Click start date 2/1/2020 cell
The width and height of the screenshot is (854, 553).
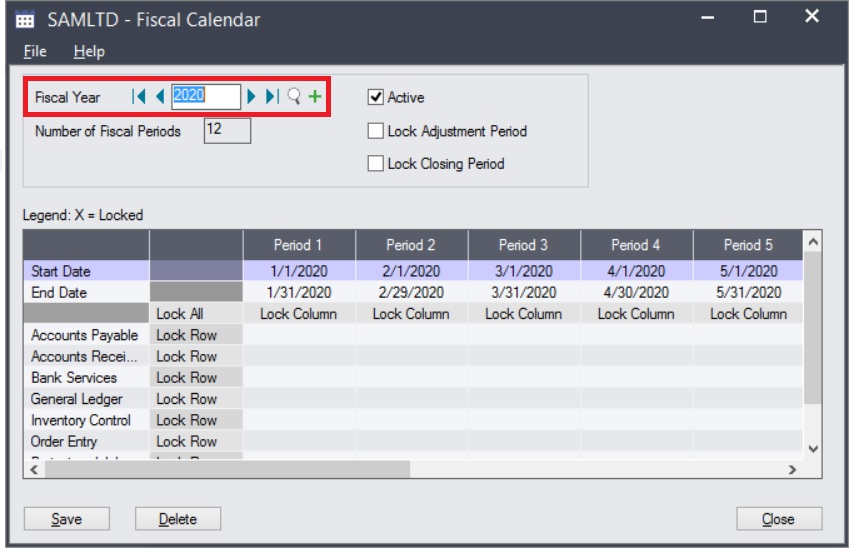tap(411, 271)
